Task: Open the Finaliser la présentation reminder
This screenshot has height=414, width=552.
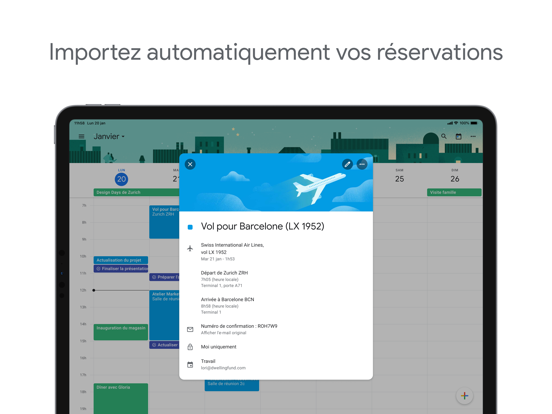Action: click(x=121, y=269)
